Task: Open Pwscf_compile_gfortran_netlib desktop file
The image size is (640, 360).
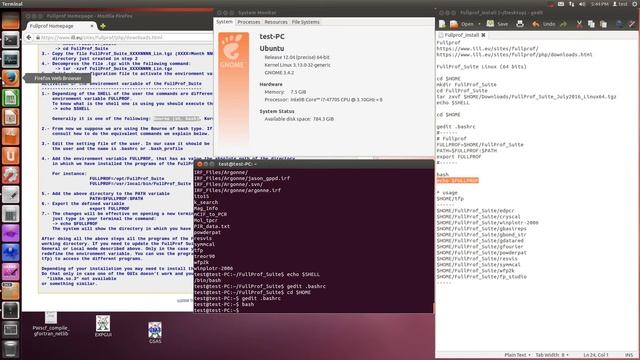Action: coord(51,324)
